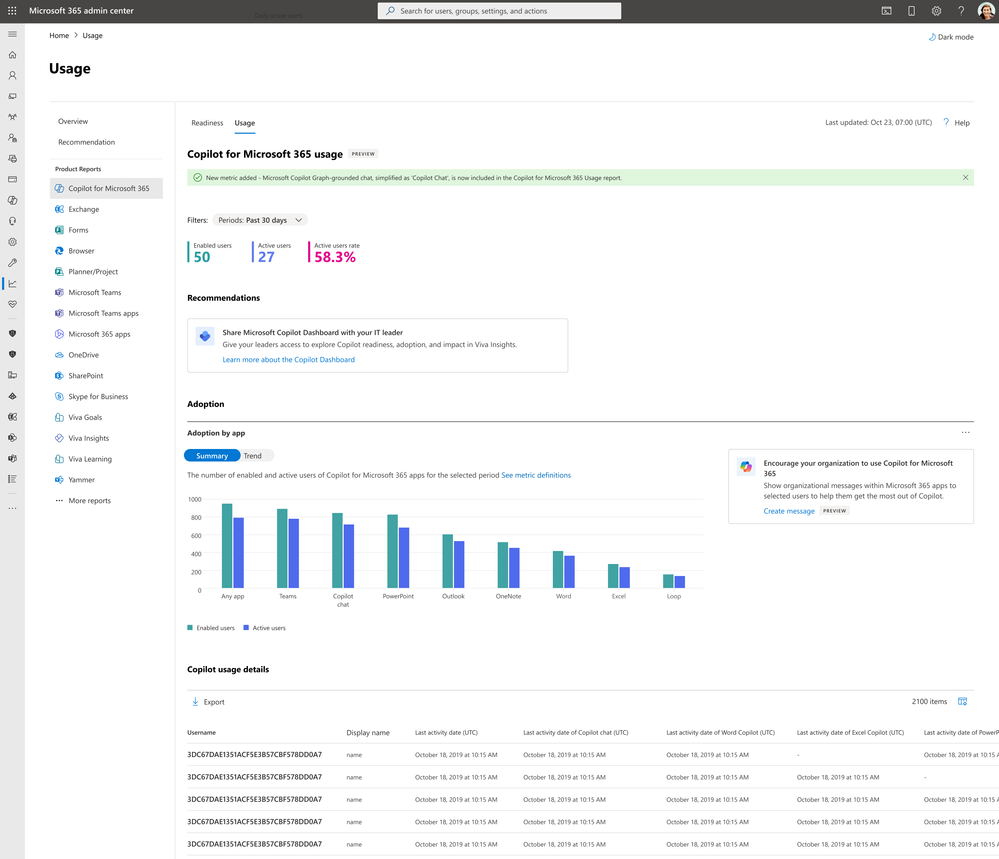Click Enabled users legend color swatch

(x=190, y=628)
